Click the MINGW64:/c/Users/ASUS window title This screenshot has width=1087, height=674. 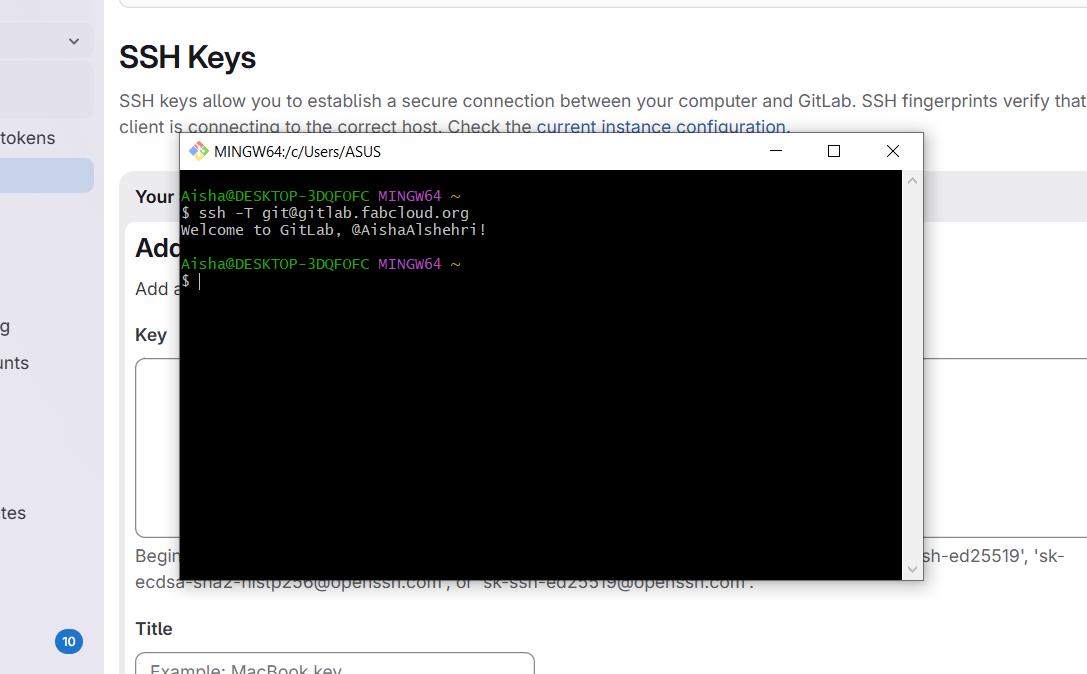297,152
